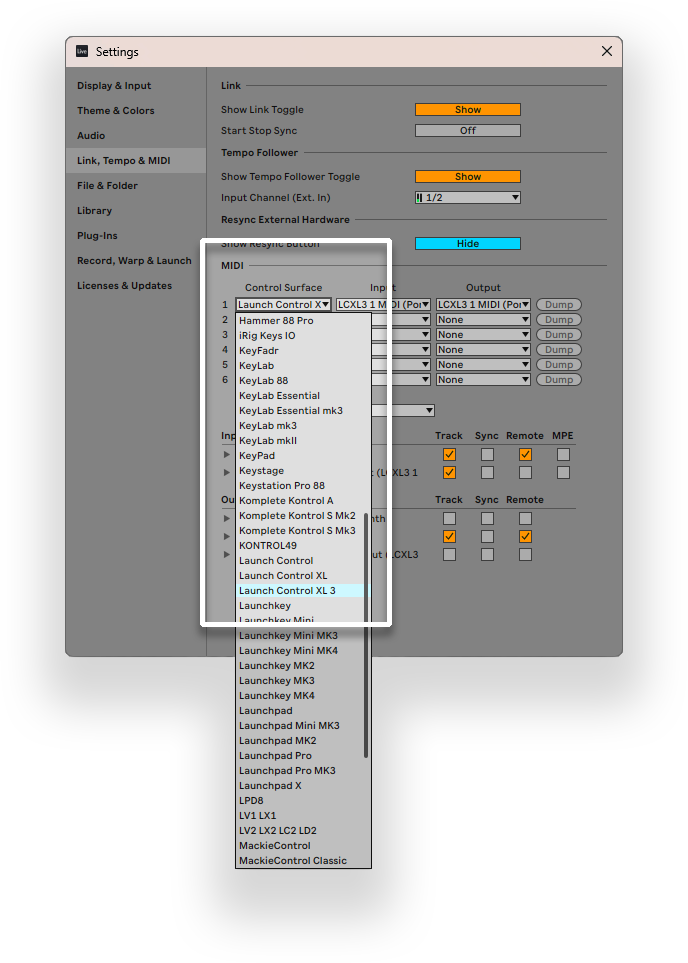688x963 pixels.
Task: Open the row 4 Output None dropdown
Action: (483, 349)
